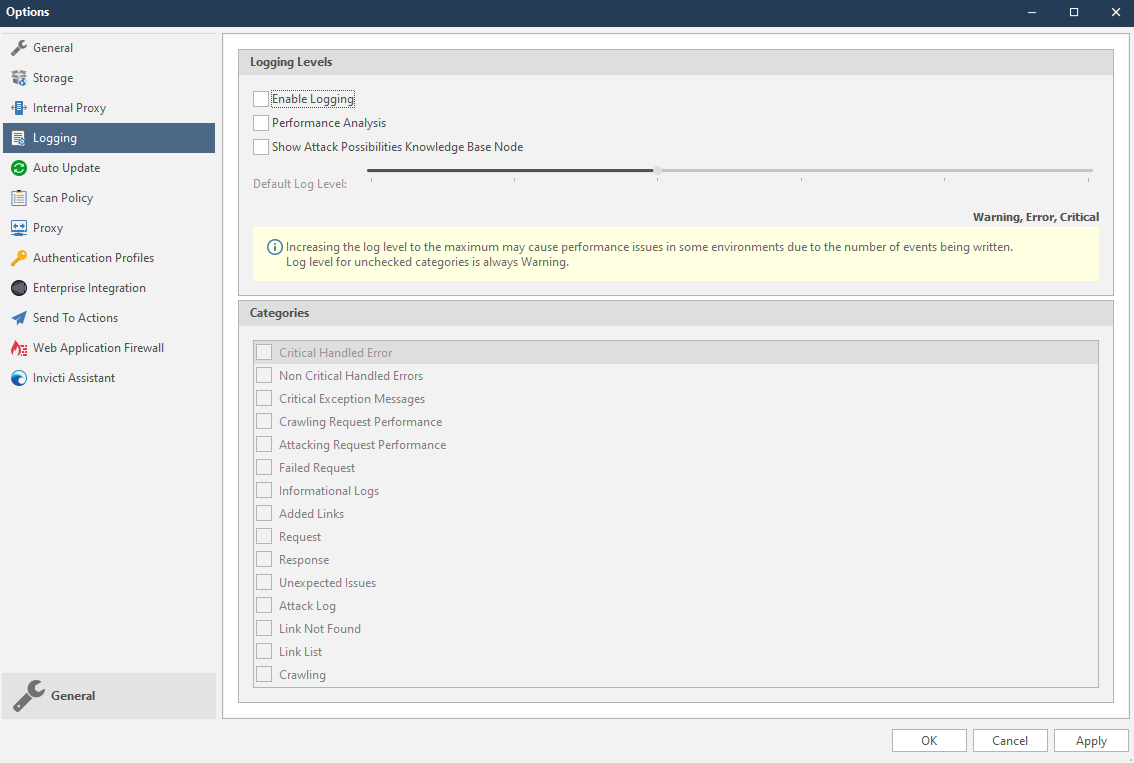Click the Web Application Firewall icon
Viewport: 1134px width, 763px height.
click(17, 347)
